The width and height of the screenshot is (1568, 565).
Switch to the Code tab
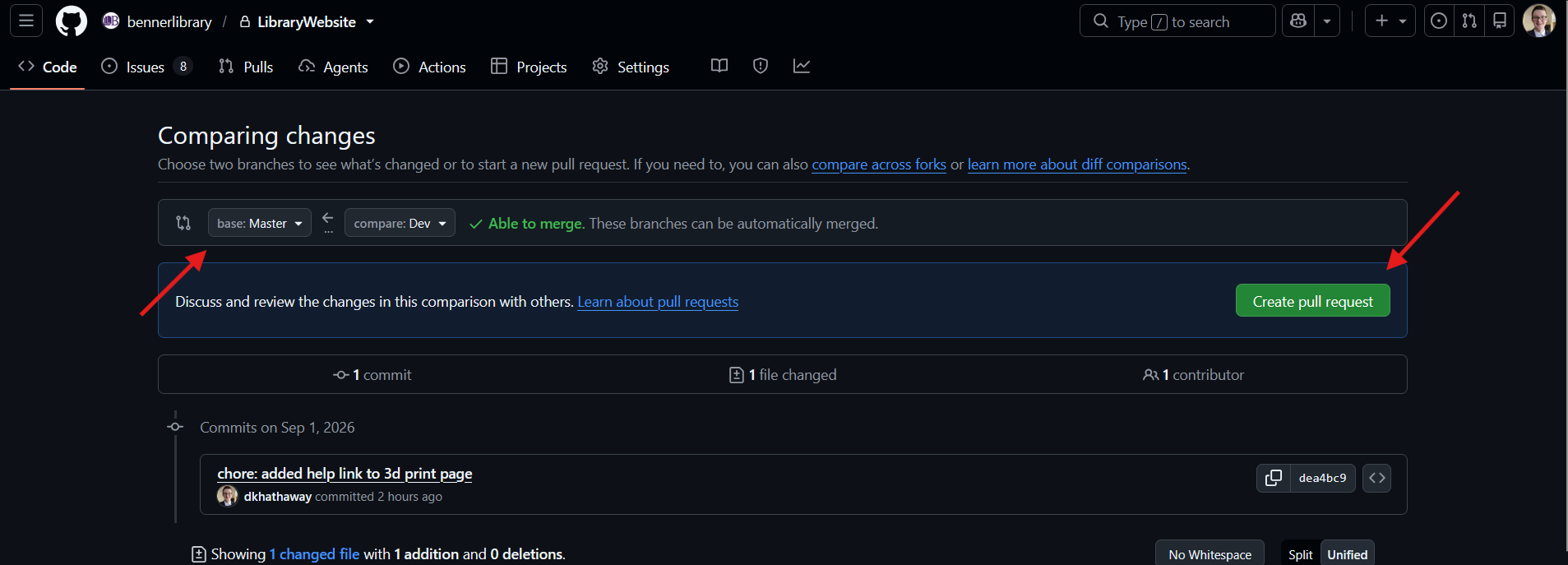(x=48, y=67)
